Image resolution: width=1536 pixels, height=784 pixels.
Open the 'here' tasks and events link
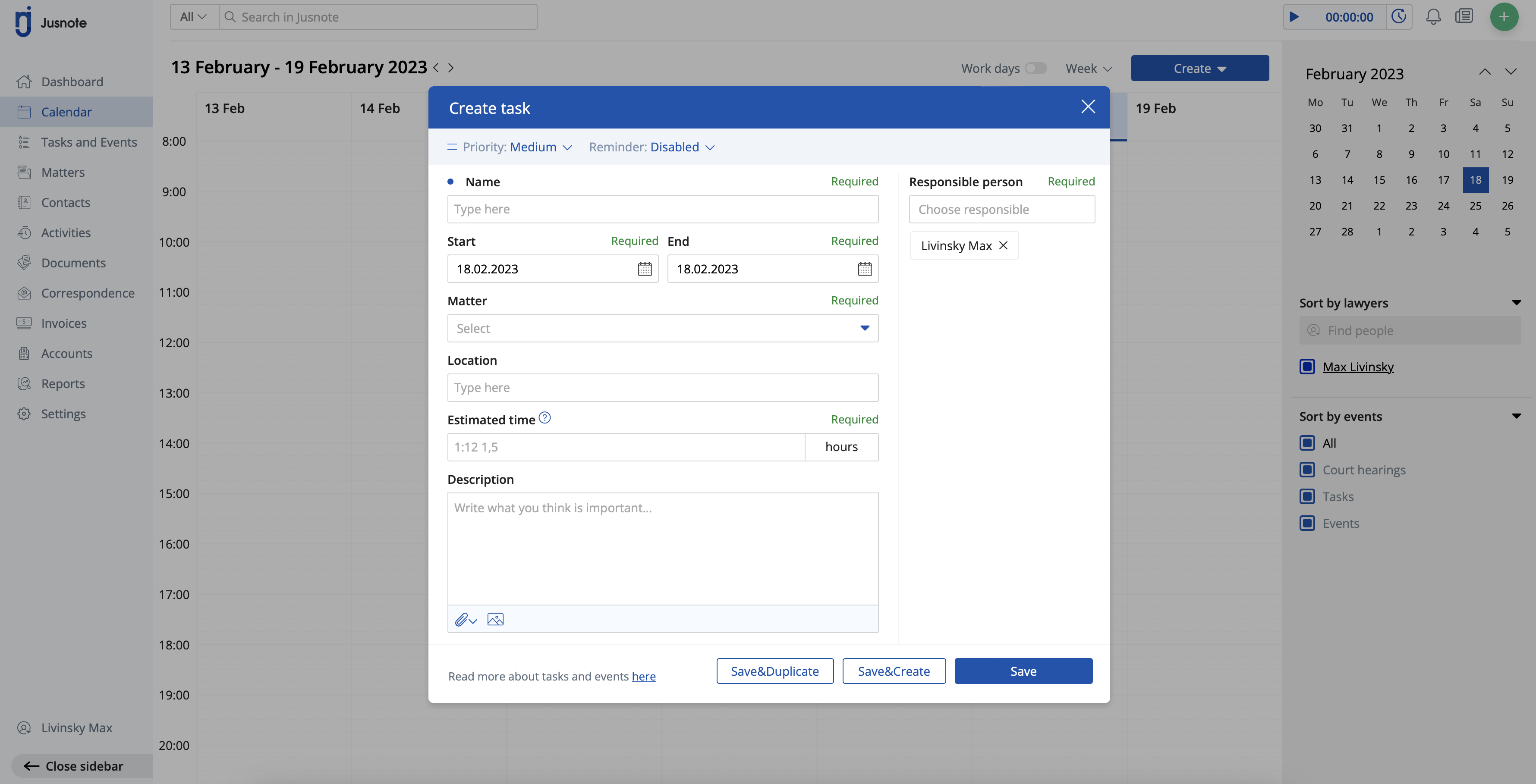tap(643, 677)
